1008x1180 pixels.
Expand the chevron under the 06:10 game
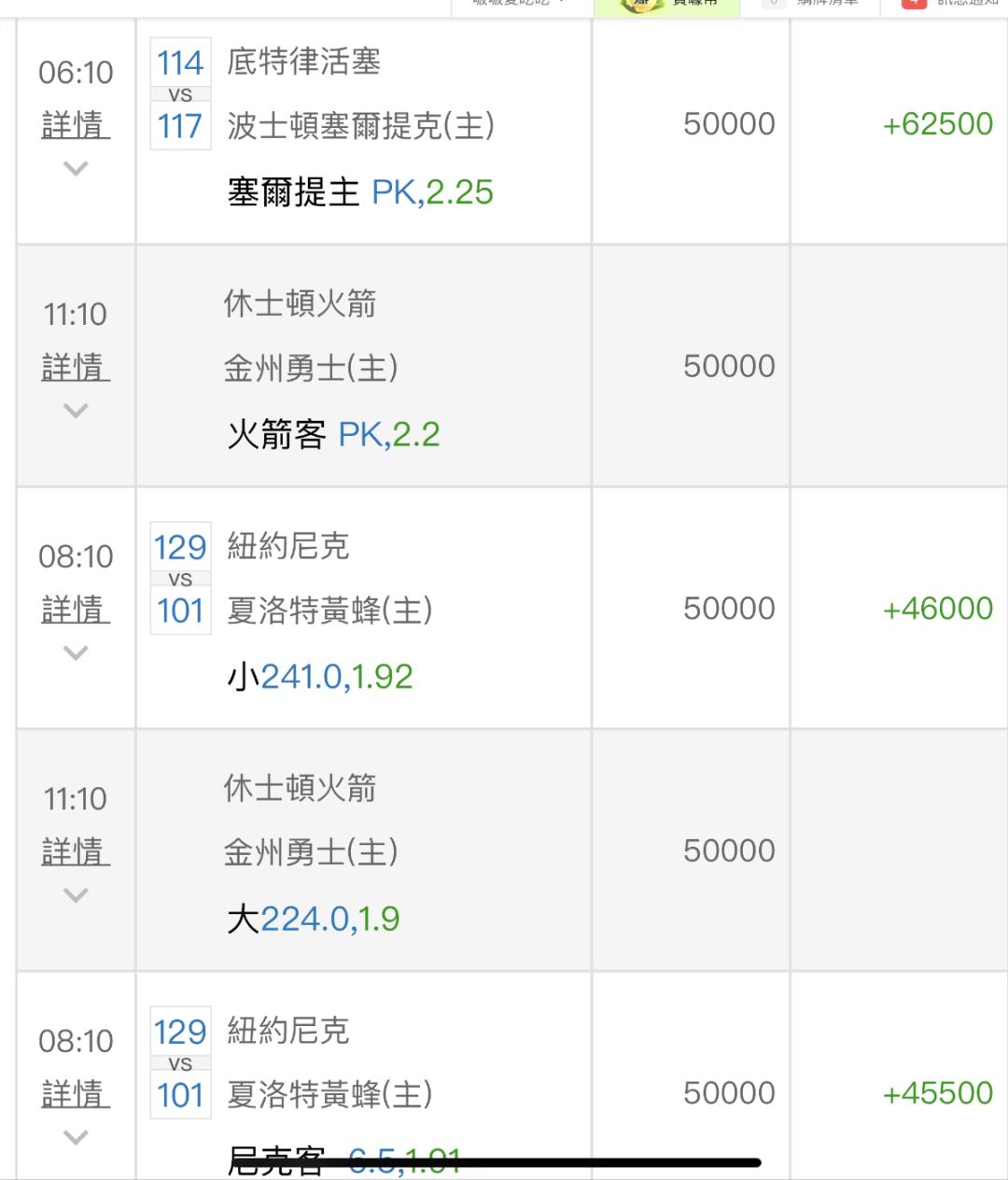coord(76,168)
